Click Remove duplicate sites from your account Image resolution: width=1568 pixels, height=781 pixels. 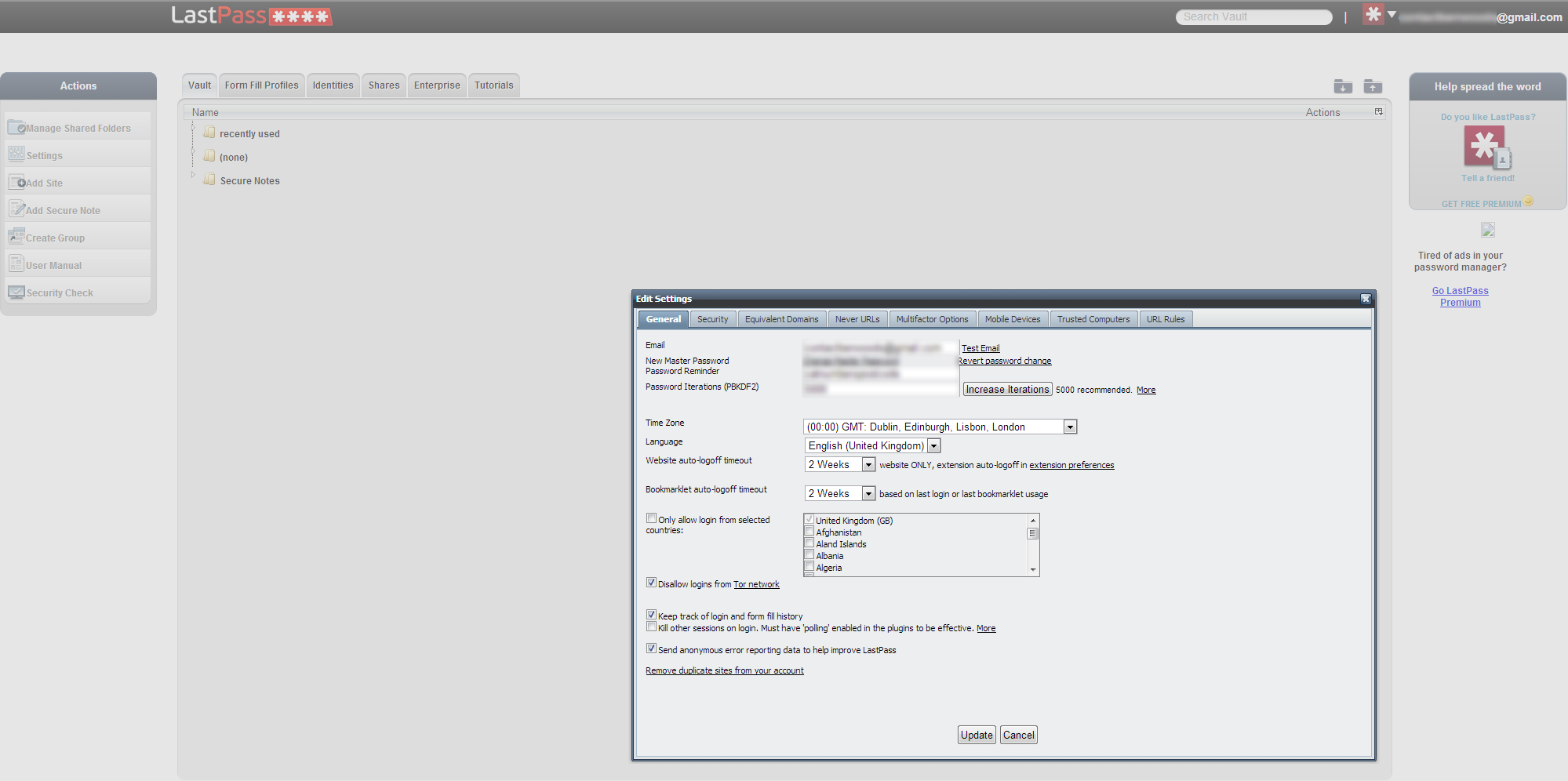(x=725, y=670)
